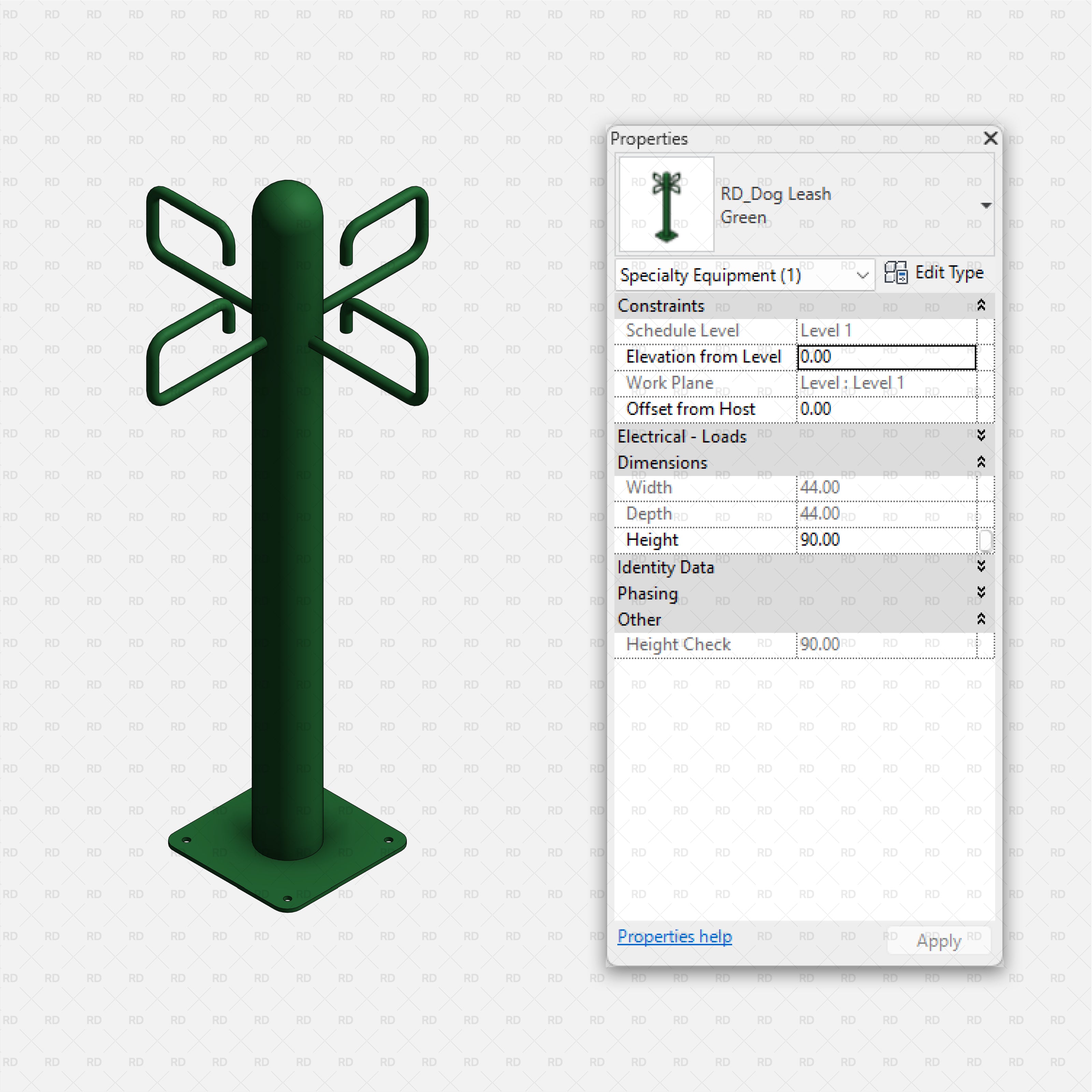Viewport: 1092px width, 1092px height.
Task: Collapse the Other section
Action: (x=981, y=619)
